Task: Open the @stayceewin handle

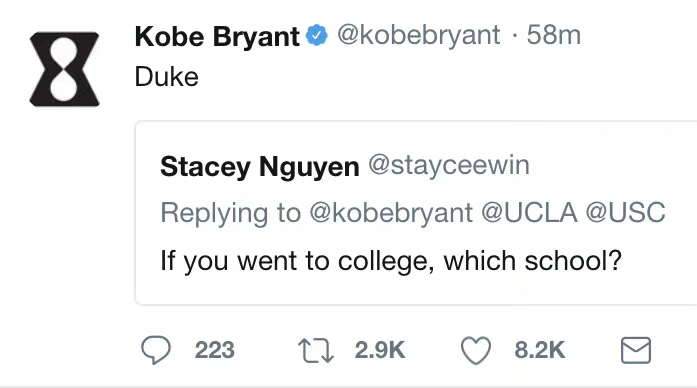Action: point(449,166)
